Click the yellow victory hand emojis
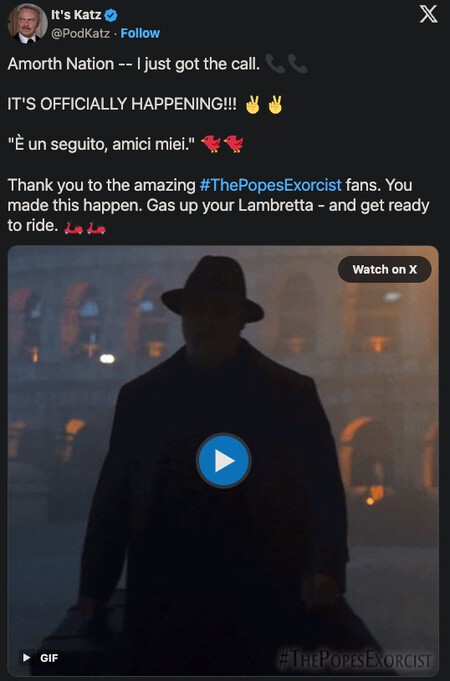This screenshot has height=681, width=450. pyautogui.click(x=264, y=104)
